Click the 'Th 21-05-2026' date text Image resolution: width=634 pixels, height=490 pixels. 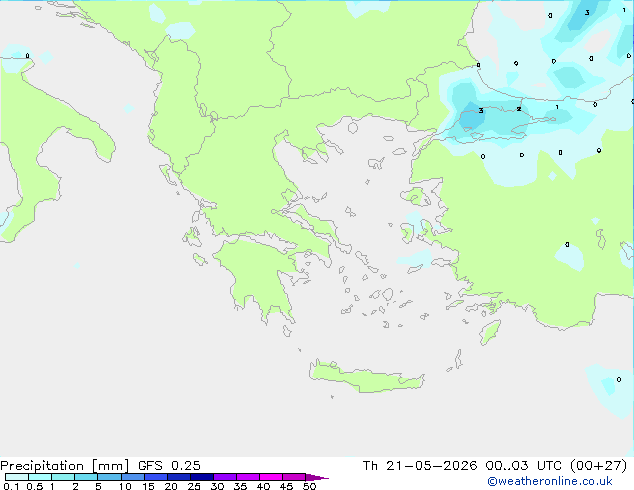click(x=419, y=466)
